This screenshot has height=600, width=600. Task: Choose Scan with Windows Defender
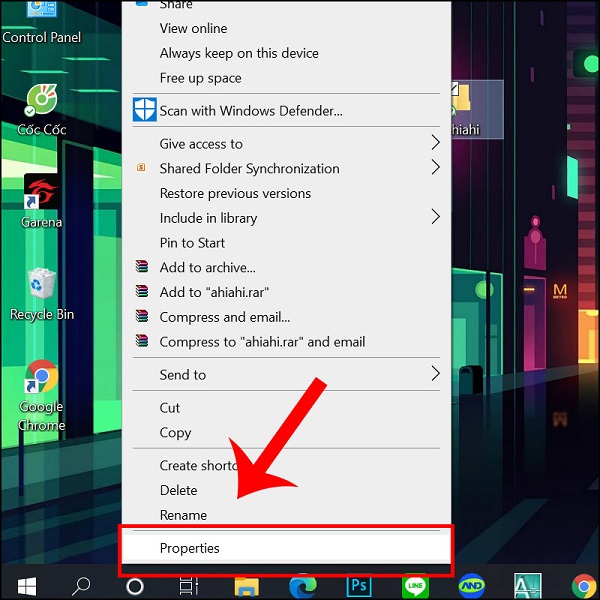point(250,111)
